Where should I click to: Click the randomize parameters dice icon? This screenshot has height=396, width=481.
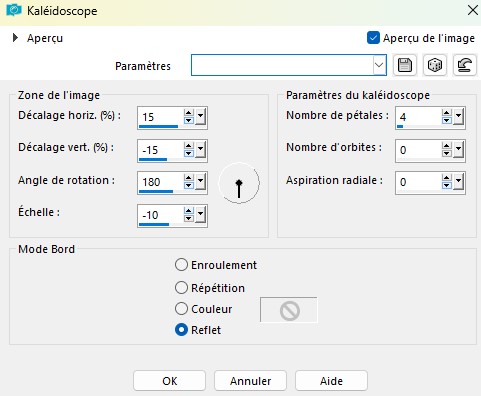pyautogui.click(x=435, y=65)
